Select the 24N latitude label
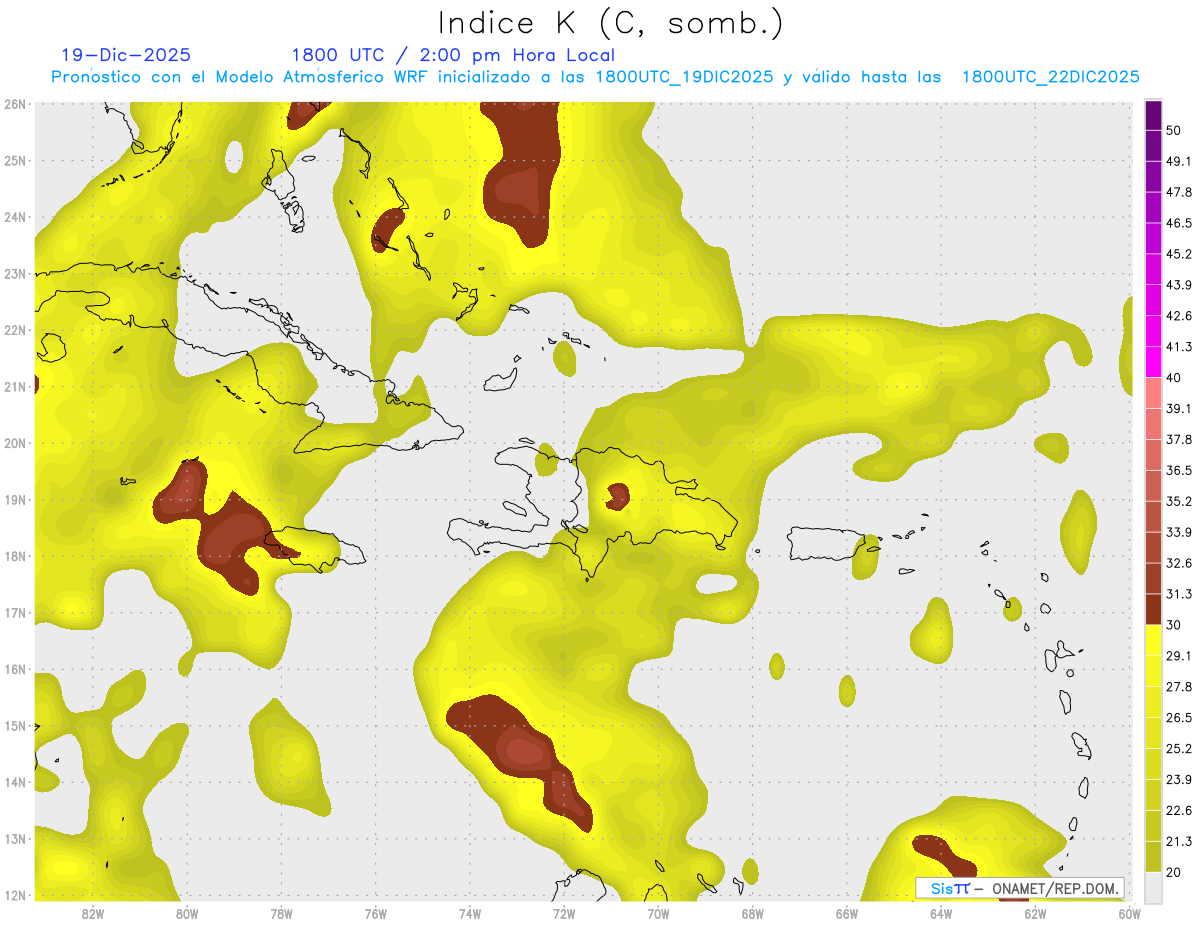 [x=14, y=217]
